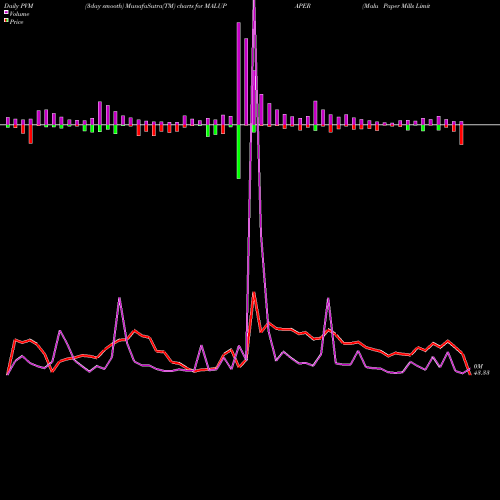Click '(Malu Paper Mills Limit' title text

click(396, 6)
